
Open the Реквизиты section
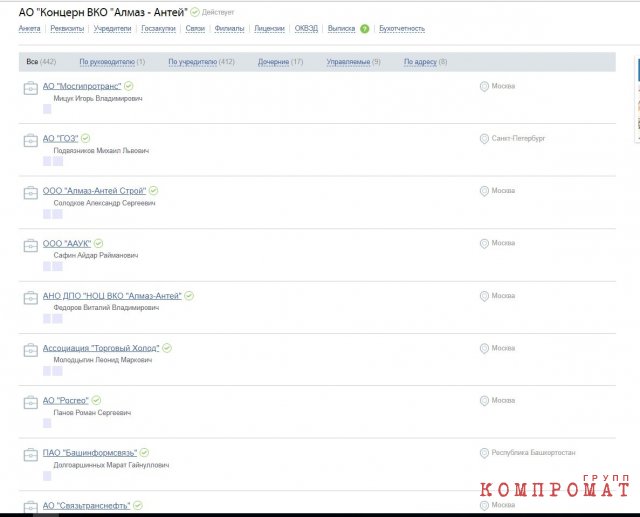tap(67, 29)
